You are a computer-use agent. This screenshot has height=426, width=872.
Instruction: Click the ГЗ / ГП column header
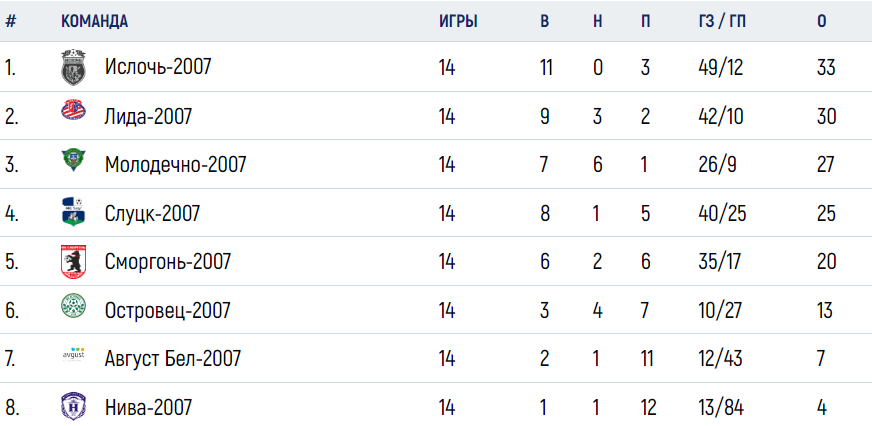[x=722, y=22]
